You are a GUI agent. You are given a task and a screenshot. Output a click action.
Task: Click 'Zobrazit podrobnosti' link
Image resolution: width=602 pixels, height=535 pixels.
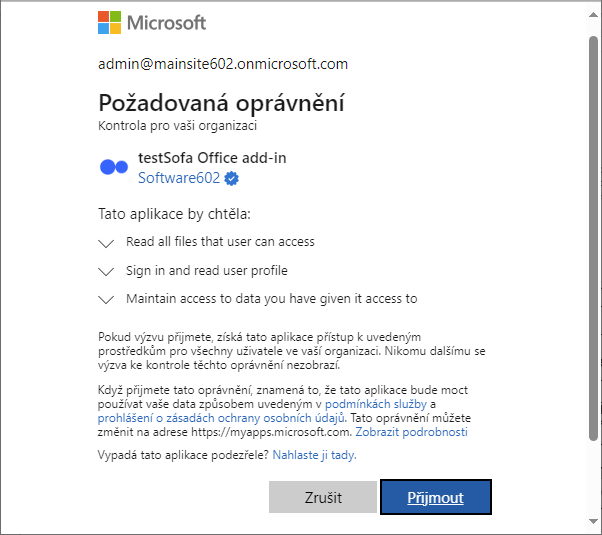(413, 432)
